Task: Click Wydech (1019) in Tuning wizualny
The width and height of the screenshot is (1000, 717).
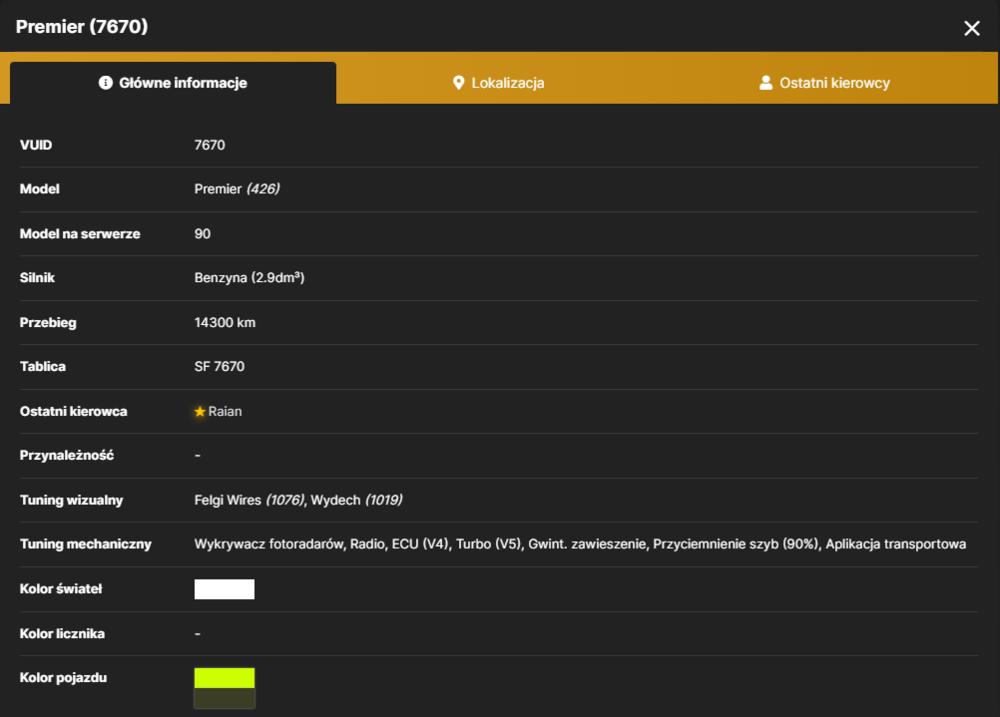Action: point(357,500)
